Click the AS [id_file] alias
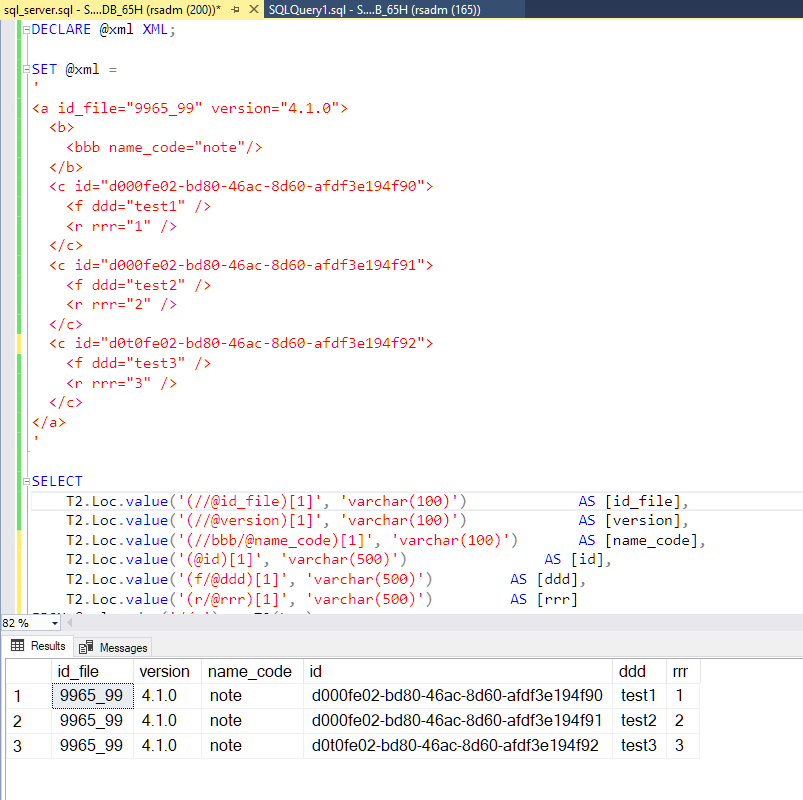Viewport: 803px width, 800px height. pyautogui.click(x=633, y=501)
